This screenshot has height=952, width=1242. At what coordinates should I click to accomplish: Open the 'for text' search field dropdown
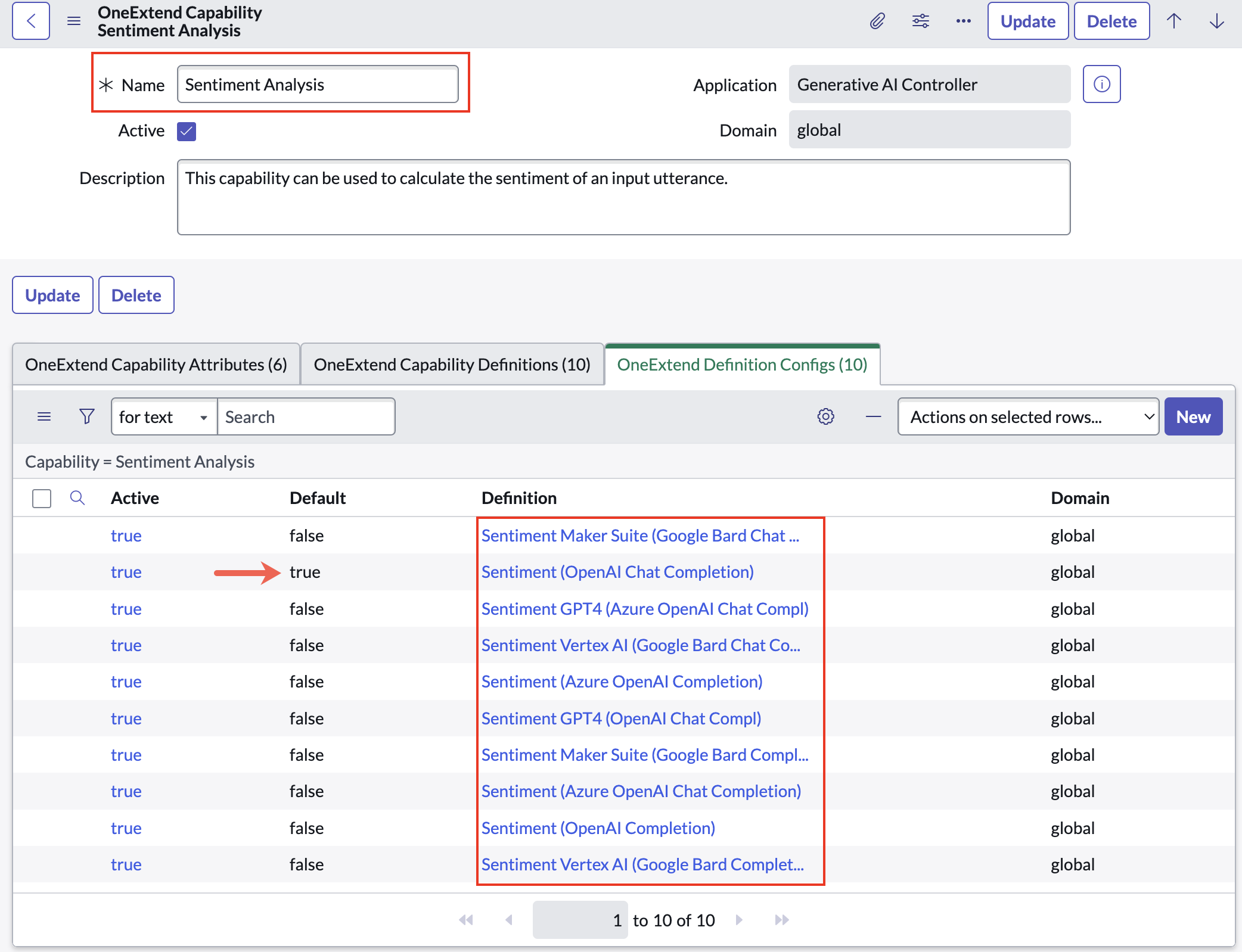[x=164, y=416]
